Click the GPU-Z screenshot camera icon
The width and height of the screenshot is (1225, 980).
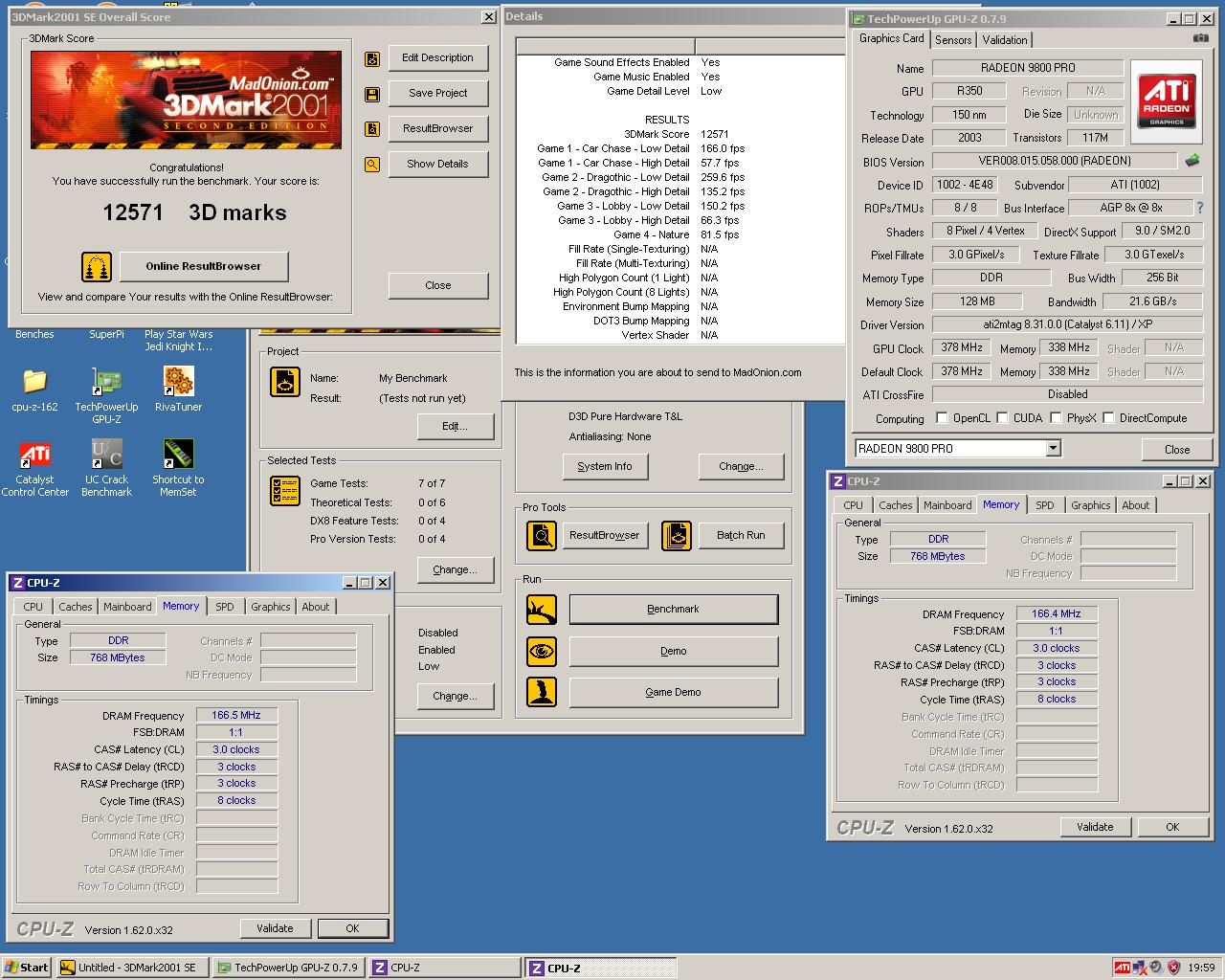[x=1200, y=38]
